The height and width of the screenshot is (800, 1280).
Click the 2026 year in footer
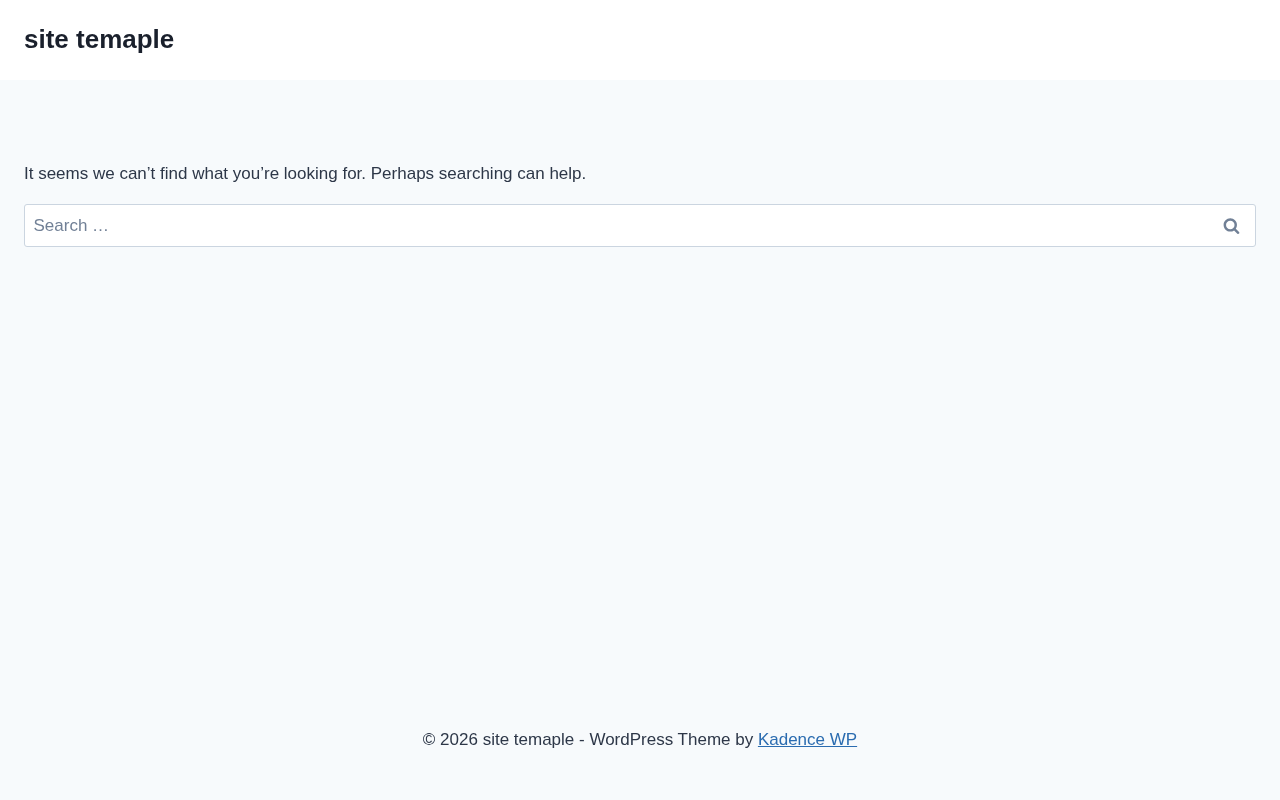(x=459, y=740)
